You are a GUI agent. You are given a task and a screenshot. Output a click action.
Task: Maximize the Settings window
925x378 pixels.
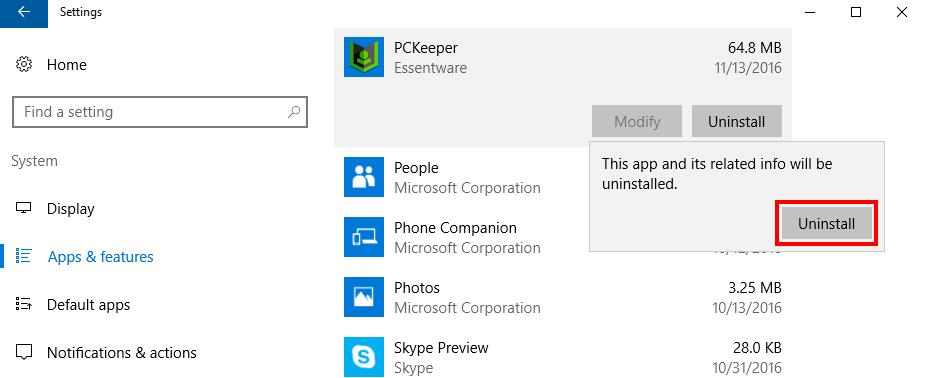click(x=856, y=12)
